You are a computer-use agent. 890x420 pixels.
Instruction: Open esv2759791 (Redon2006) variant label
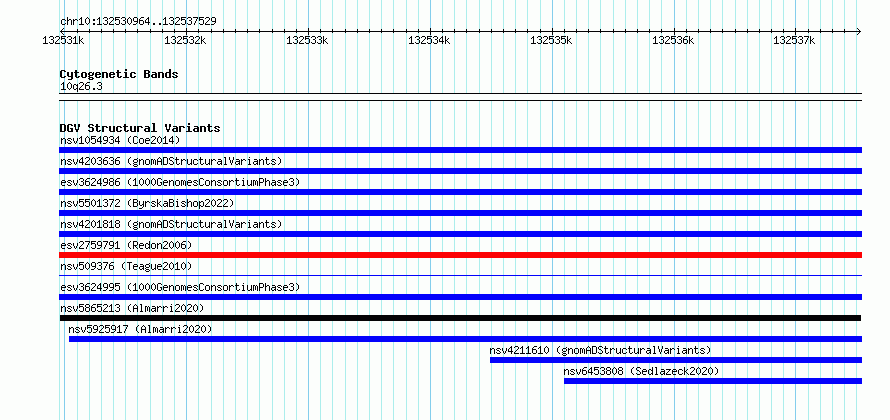[126, 245]
